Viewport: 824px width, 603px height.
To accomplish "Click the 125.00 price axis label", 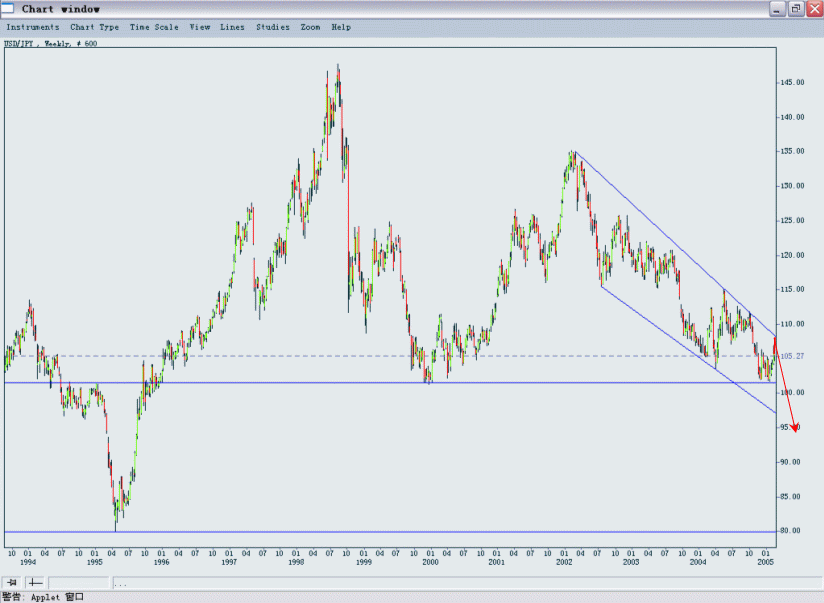I will 792,221.
